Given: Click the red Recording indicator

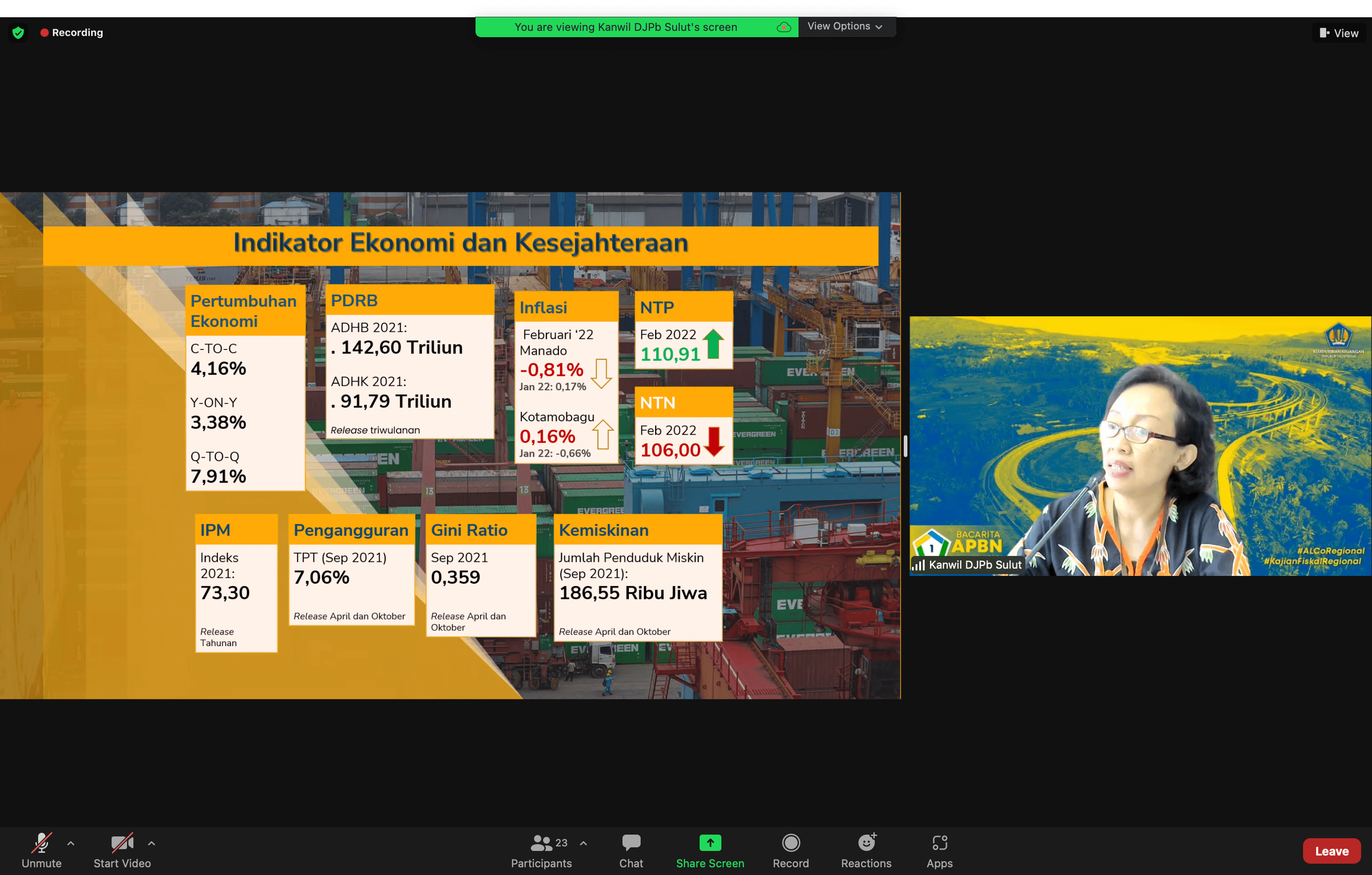Looking at the screenshot, I should coord(72,33).
